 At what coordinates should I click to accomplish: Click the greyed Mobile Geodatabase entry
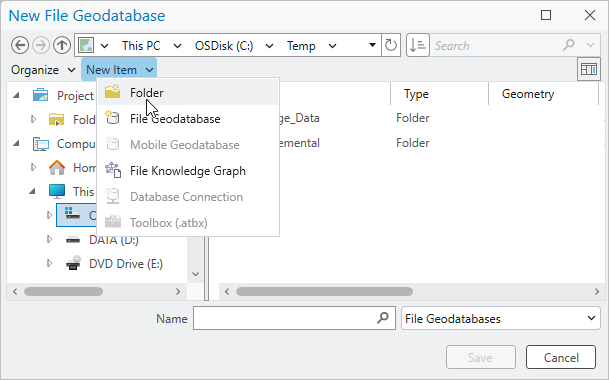[x=188, y=145]
